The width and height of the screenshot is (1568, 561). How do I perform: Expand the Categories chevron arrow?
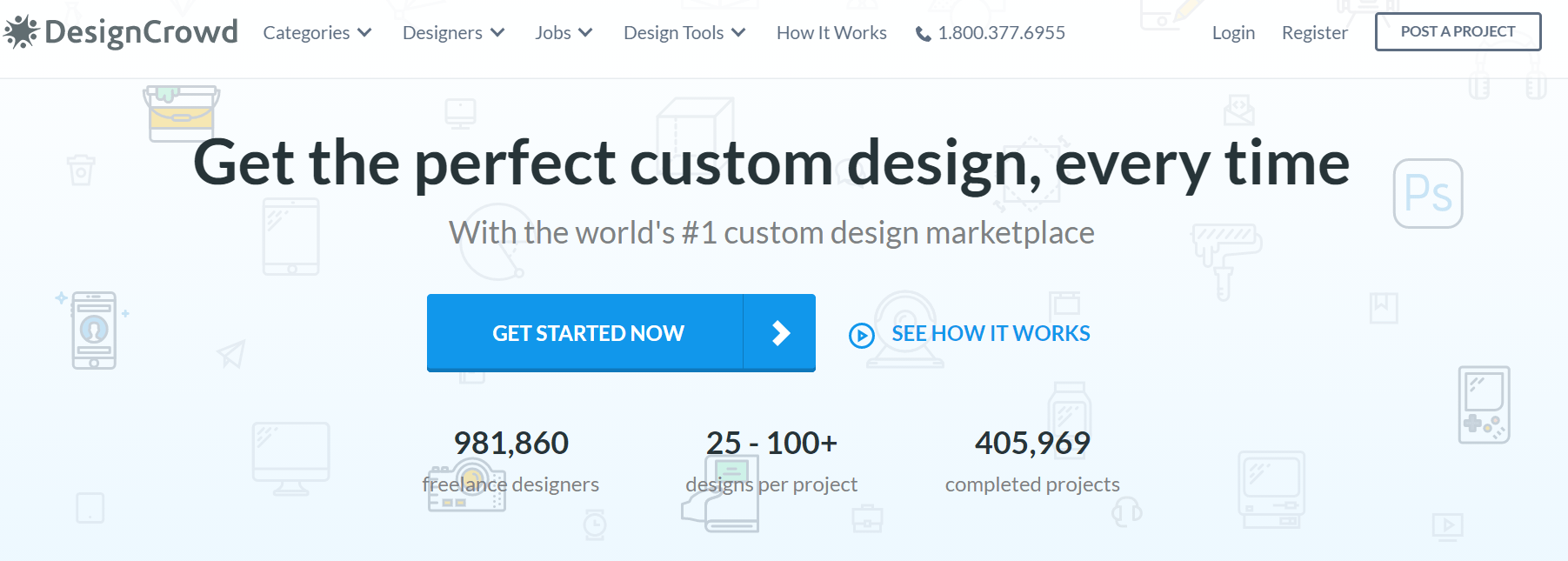click(364, 33)
